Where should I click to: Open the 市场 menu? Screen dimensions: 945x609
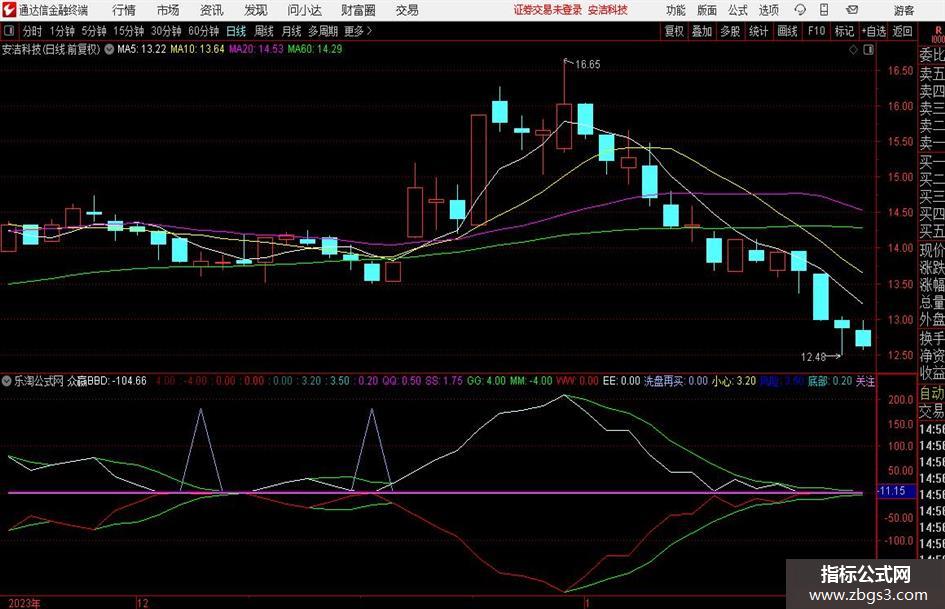click(168, 10)
